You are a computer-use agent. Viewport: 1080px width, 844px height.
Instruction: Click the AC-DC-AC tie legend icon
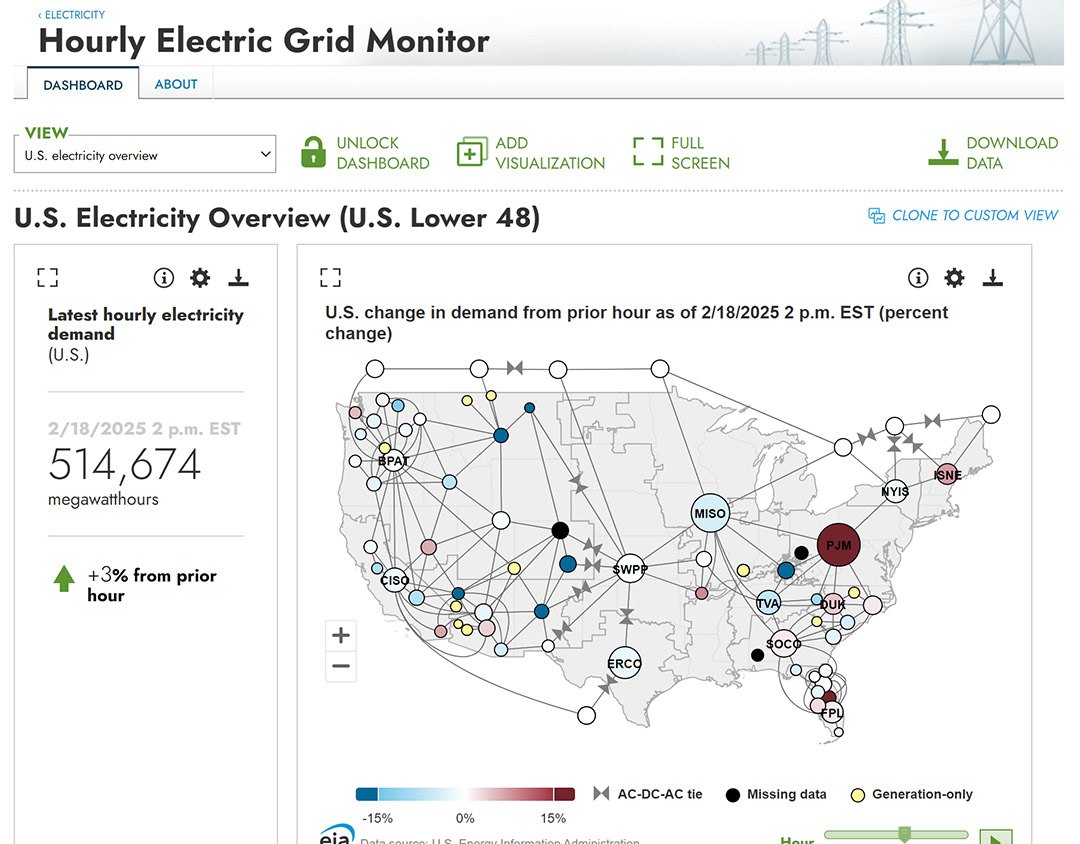coord(601,793)
